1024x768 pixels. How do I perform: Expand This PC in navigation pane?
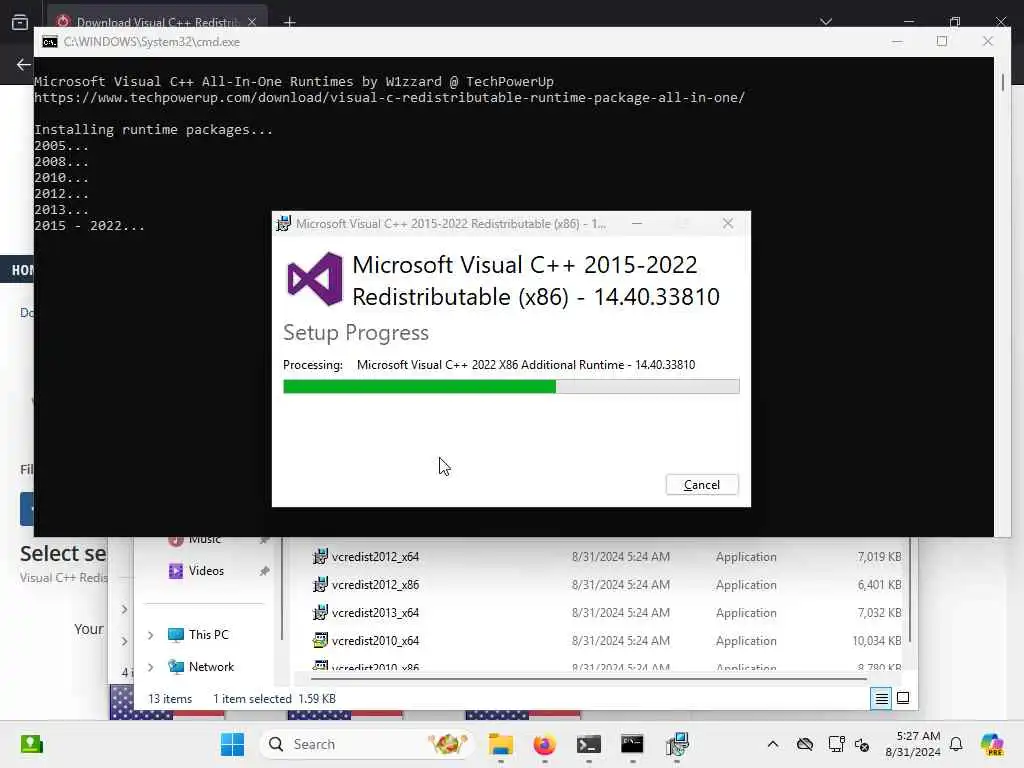click(x=151, y=635)
